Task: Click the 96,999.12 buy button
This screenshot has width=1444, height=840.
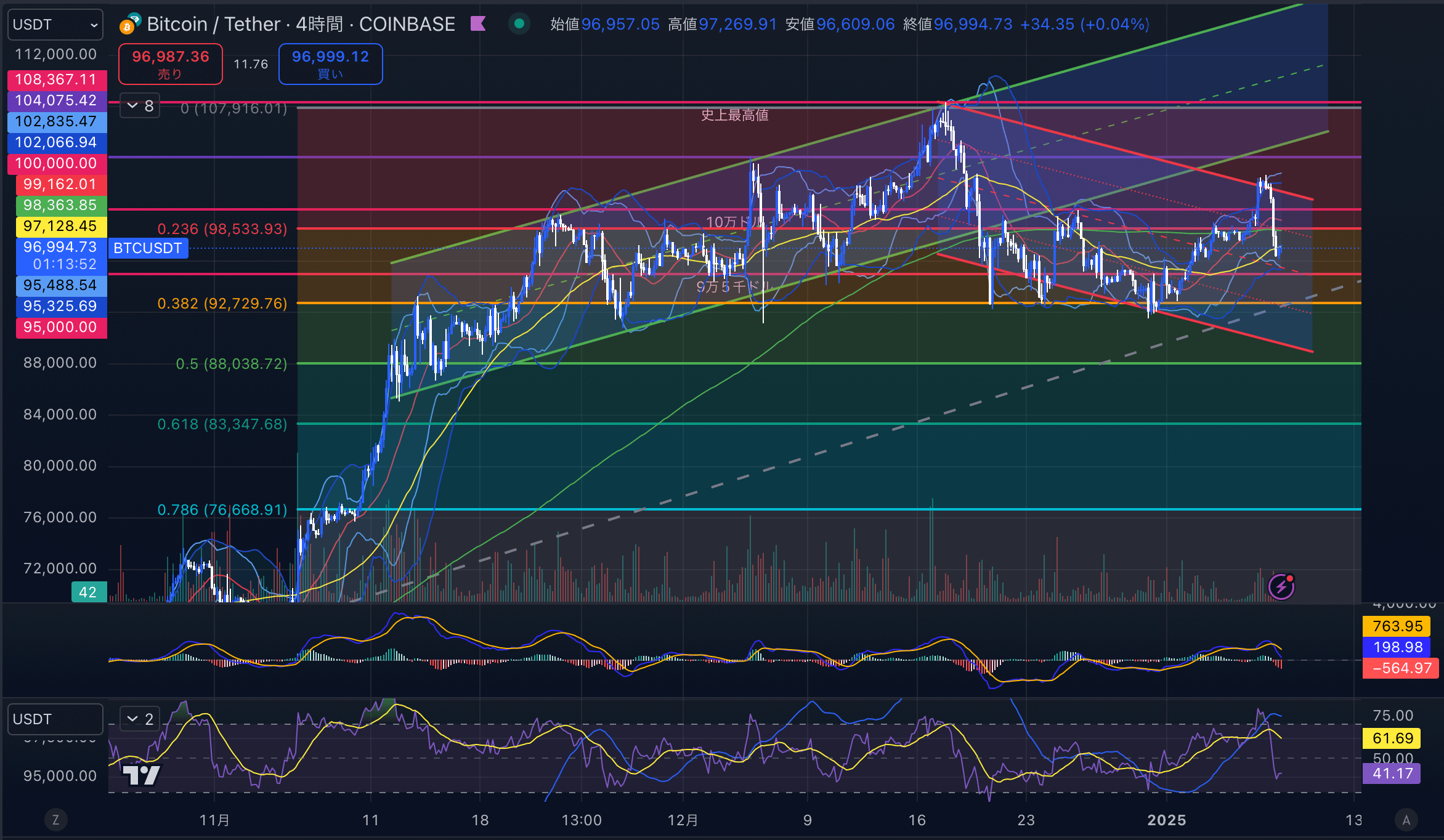Action: 331,63
